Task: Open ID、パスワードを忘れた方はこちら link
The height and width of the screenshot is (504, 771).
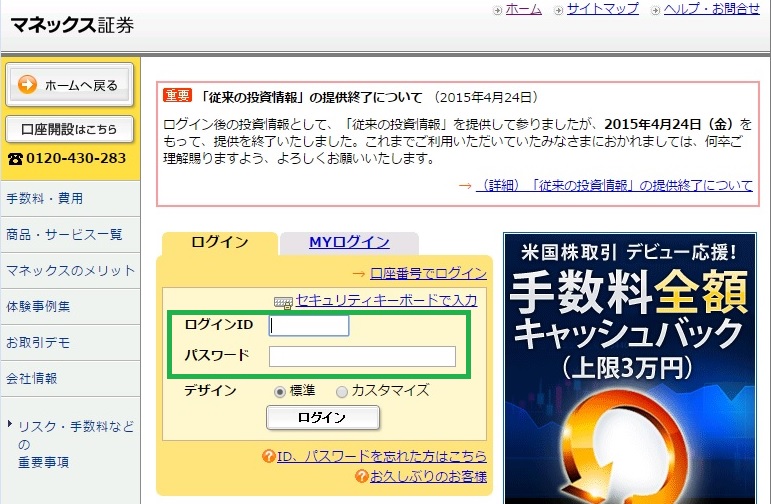Action: 382,456
